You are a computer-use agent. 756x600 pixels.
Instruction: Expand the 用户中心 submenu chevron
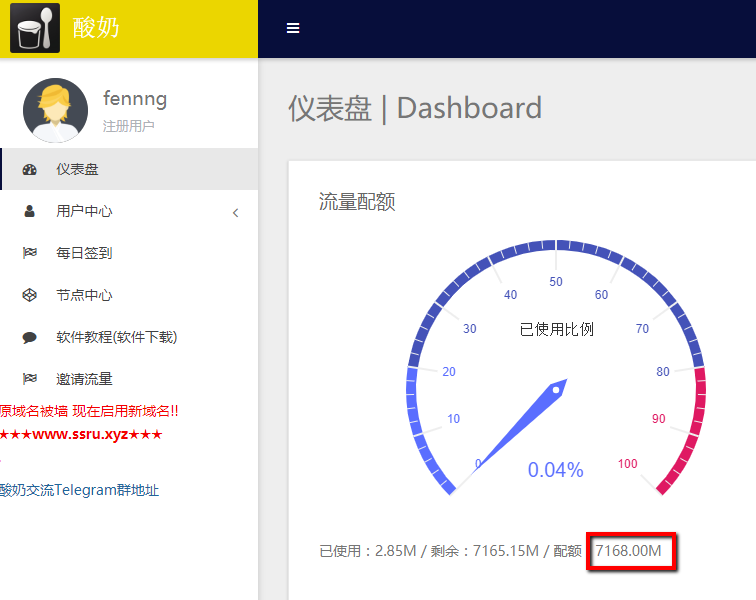coord(236,212)
